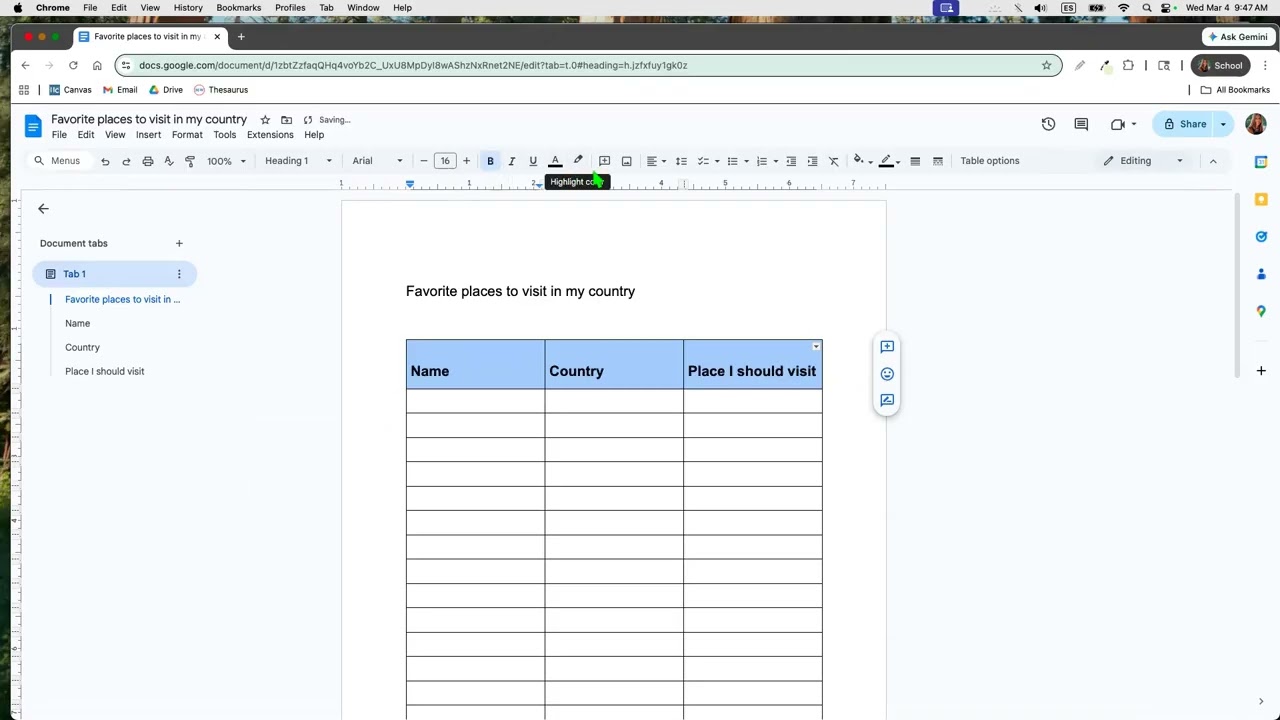
Task: Suggest edits icon beside the table
Action: tap(887, 400)
